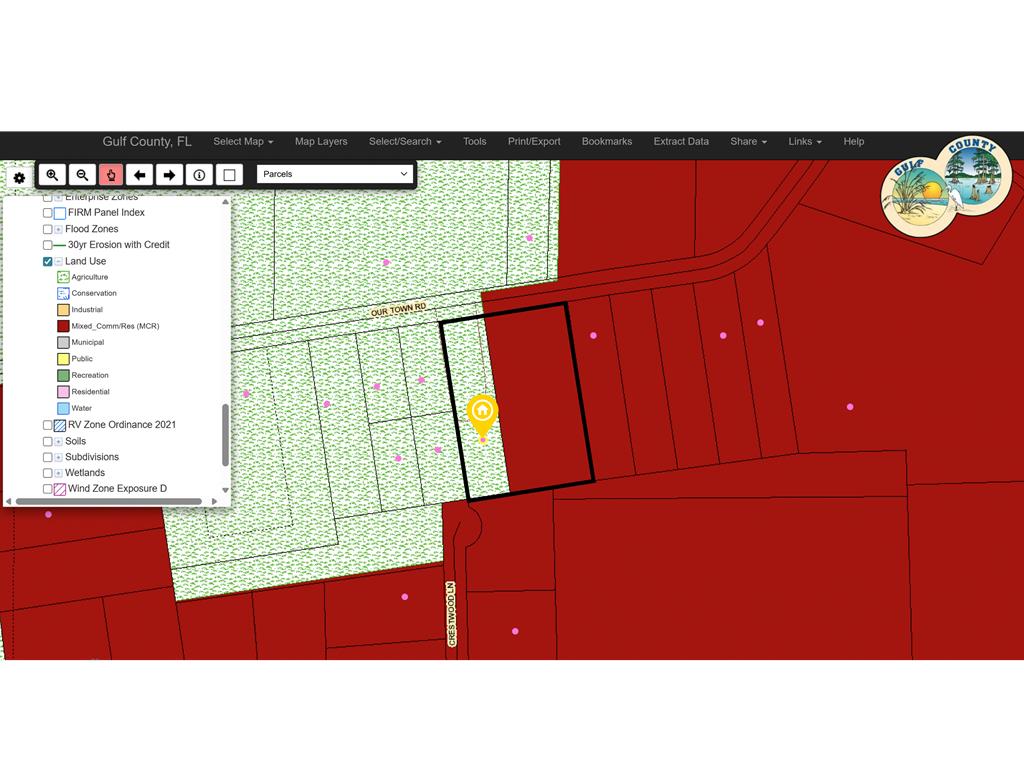Viewport: 1024px width, 768px height.
Task: Select the pan hand tool
Action: [x=111, y=175]
